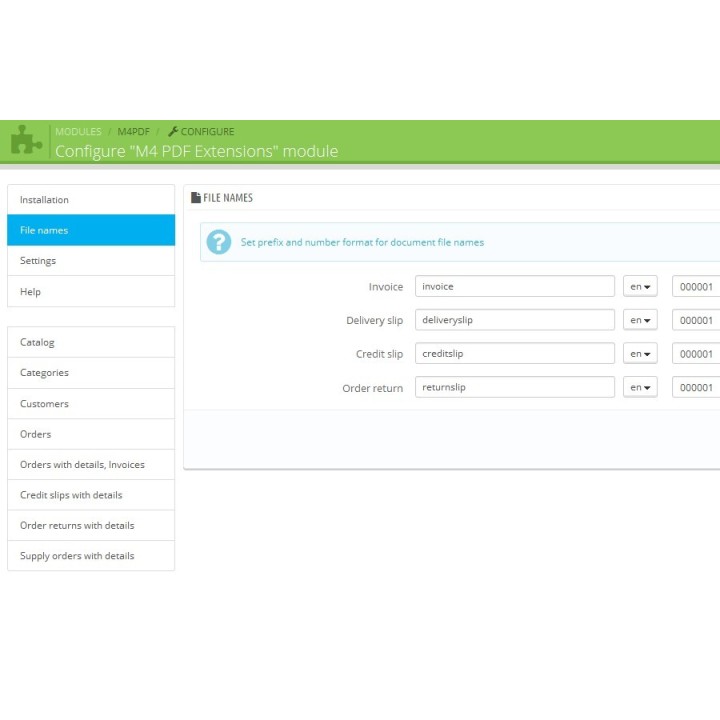The width and height of the screenshot is (720, 720).
Task: Click the 'Order return' field label
Action: point(372,388)
